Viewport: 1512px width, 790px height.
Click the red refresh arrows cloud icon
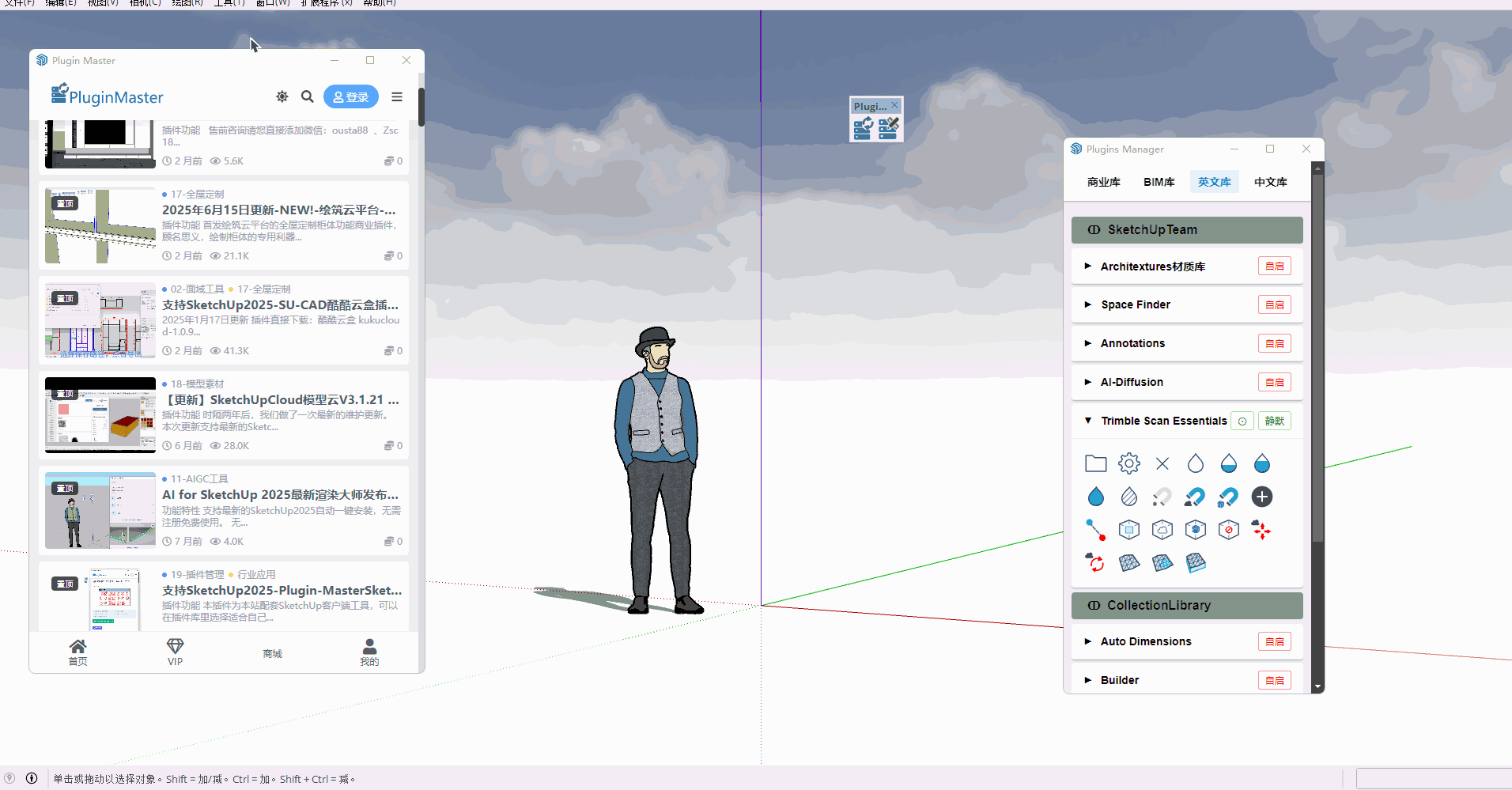click(1095, 563)
